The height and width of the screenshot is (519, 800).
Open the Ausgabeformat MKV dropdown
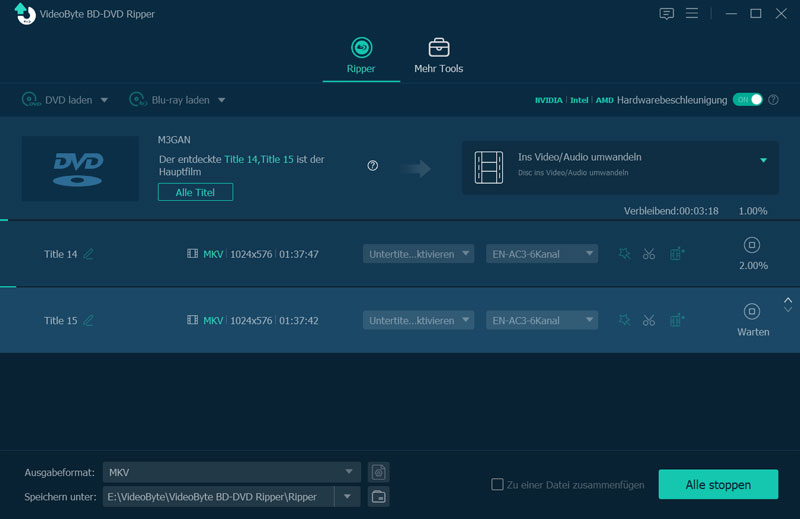pyautogui.click(x=349, y=472)
